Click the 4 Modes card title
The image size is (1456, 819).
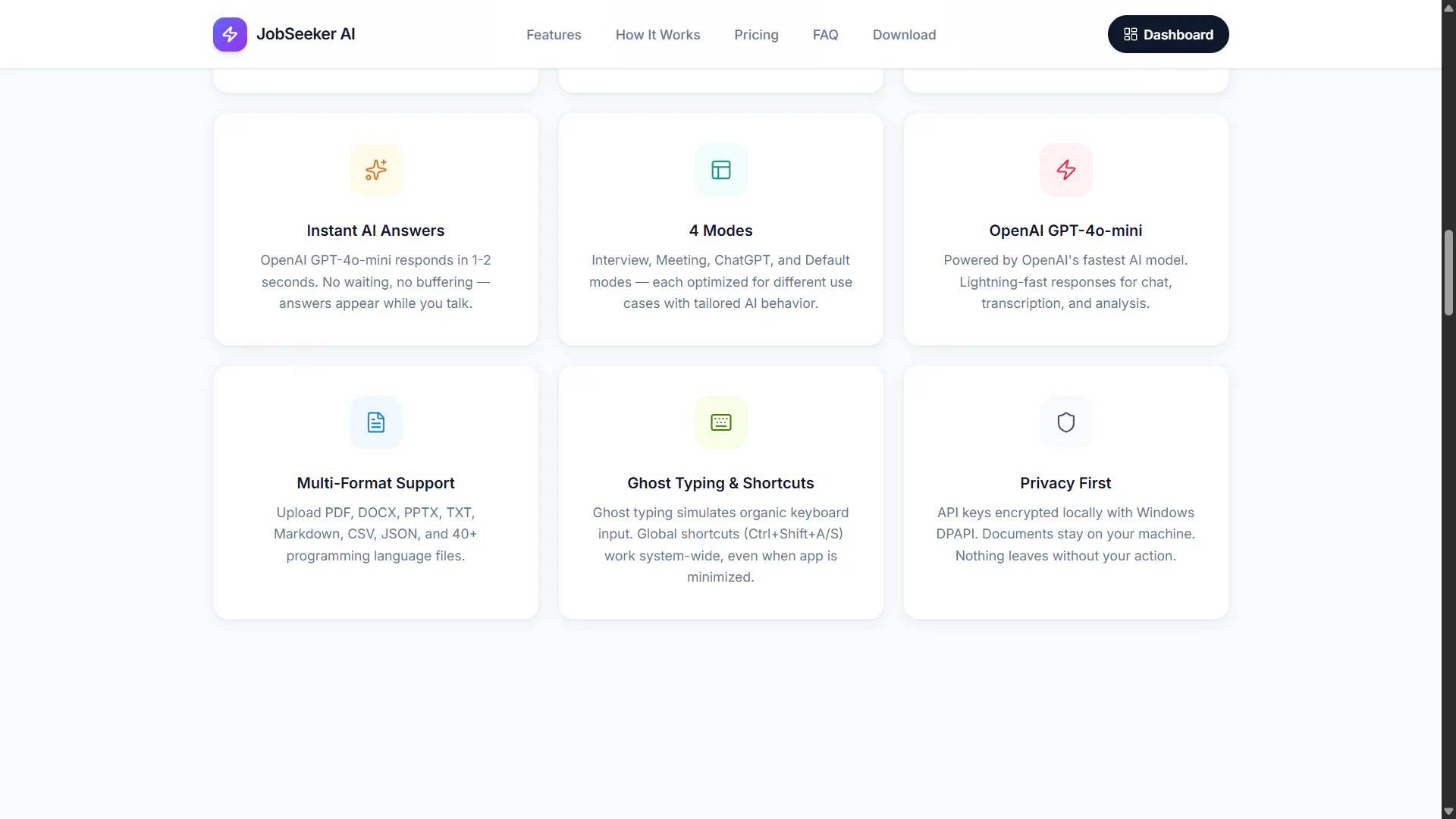(721, 231)
